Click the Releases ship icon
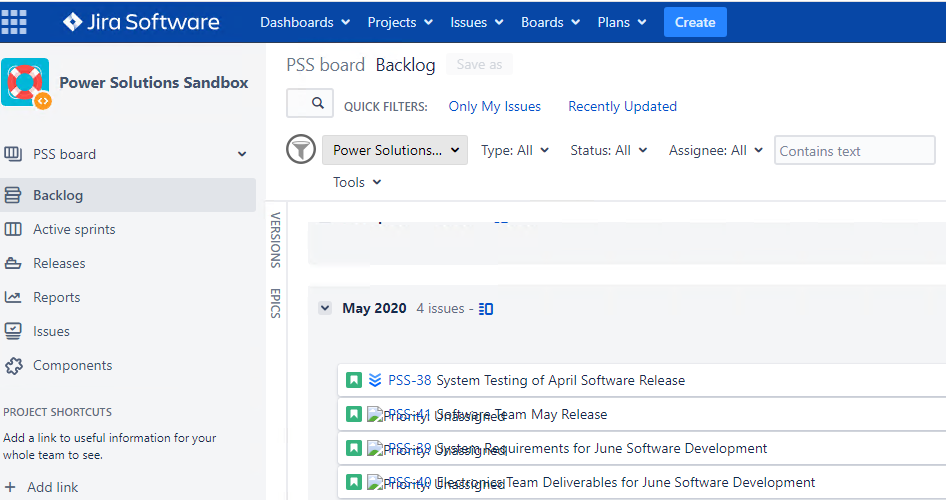 pos(13,263)
